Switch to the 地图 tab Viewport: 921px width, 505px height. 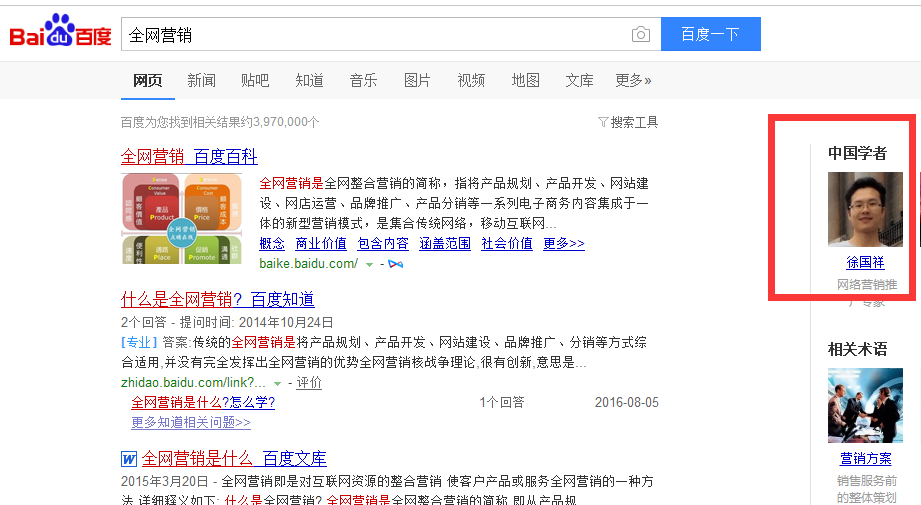(526, 80)
